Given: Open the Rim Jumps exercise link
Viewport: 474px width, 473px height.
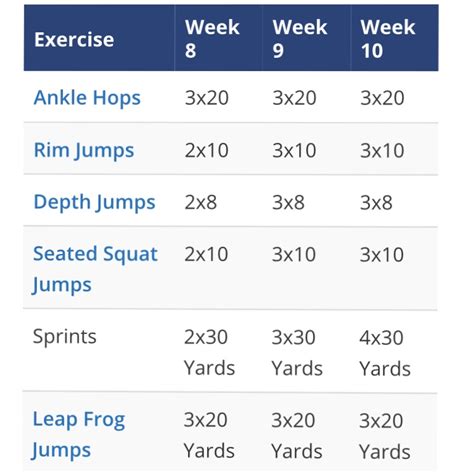Looking at the screenshot, I should 84,150.
